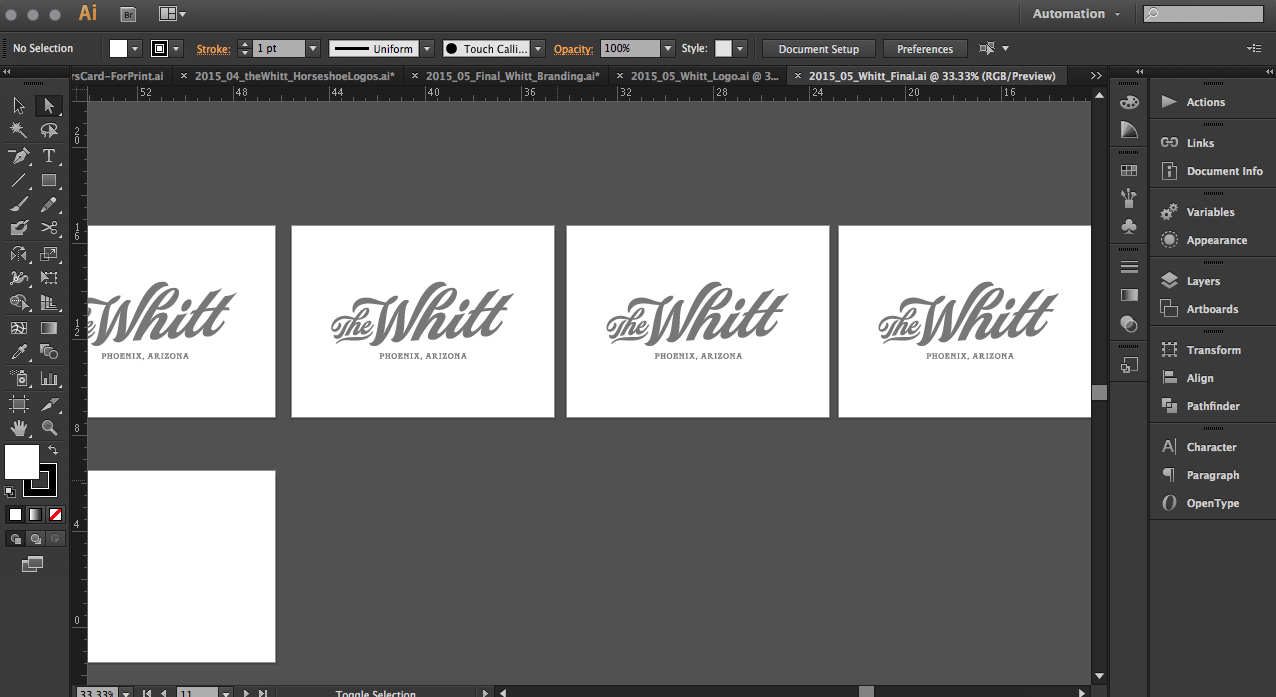Open fill color dropdown in control bar
Viewport: 1276px width, 697px height.
click(135, 48)
